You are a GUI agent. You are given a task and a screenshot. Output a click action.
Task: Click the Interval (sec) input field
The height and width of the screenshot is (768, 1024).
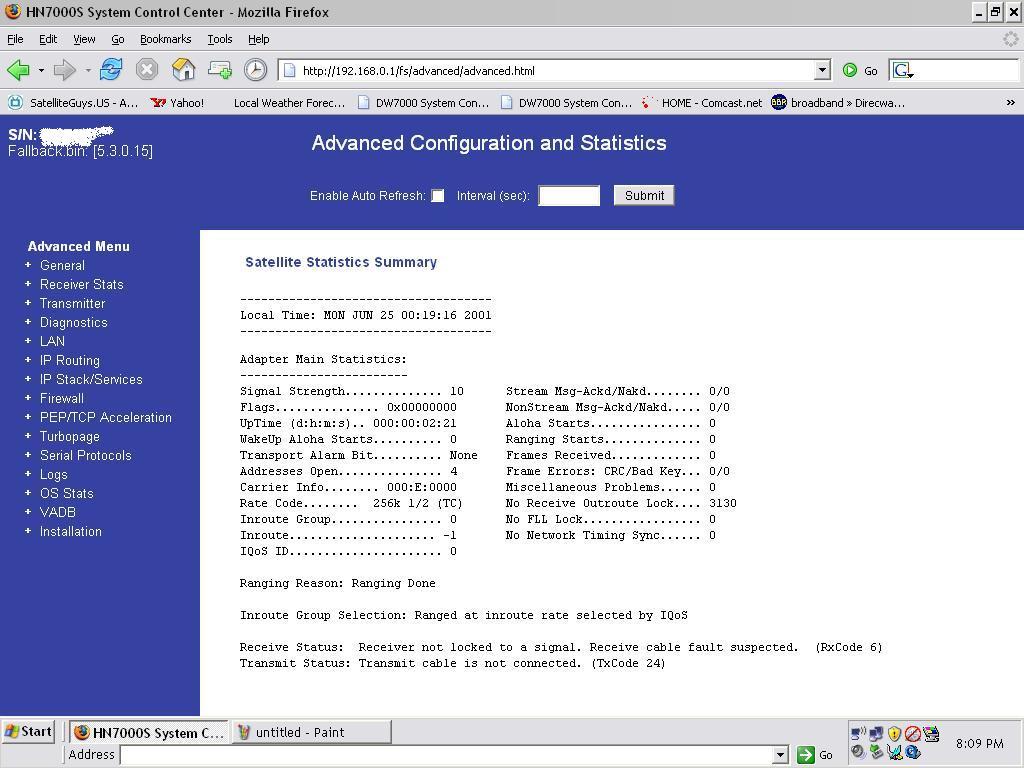click(569, 195)
